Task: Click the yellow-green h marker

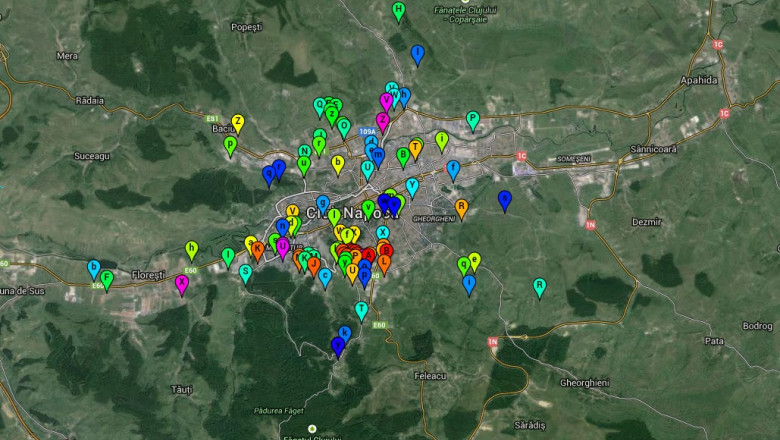Action: tap(192, 250)
